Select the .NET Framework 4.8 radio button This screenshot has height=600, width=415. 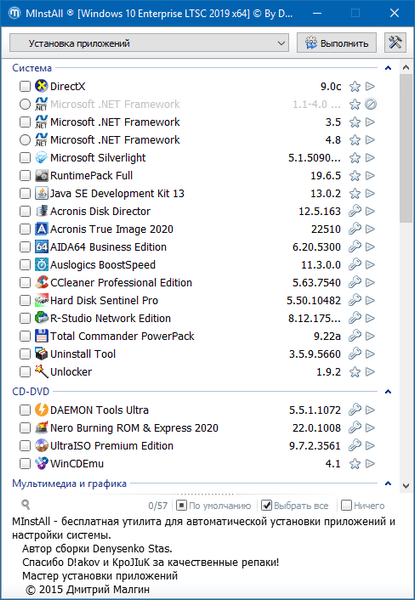[x=25, y=140]
